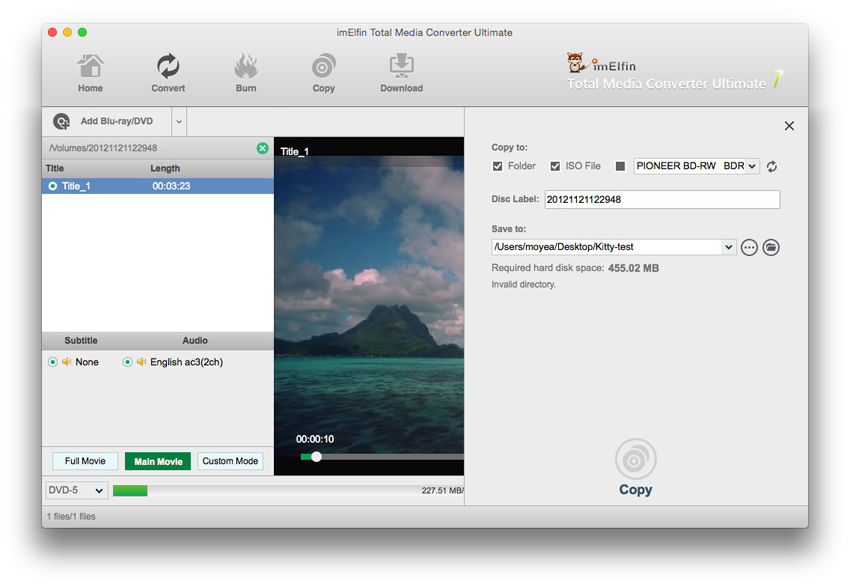Click the Title column header

55,169
